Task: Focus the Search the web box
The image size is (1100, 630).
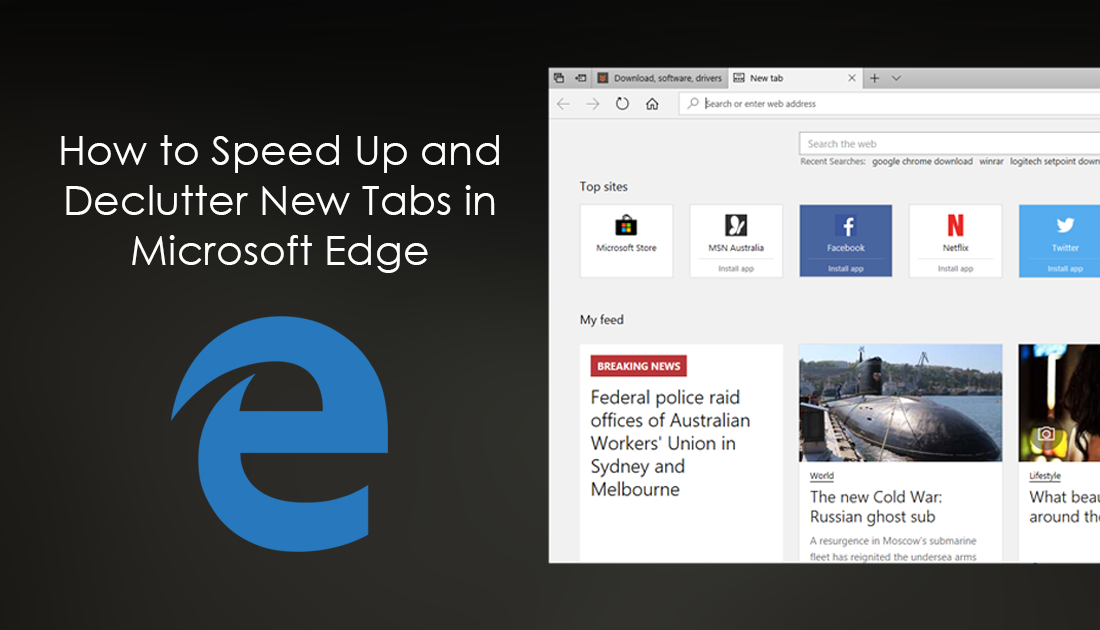Action: point(949,144)
